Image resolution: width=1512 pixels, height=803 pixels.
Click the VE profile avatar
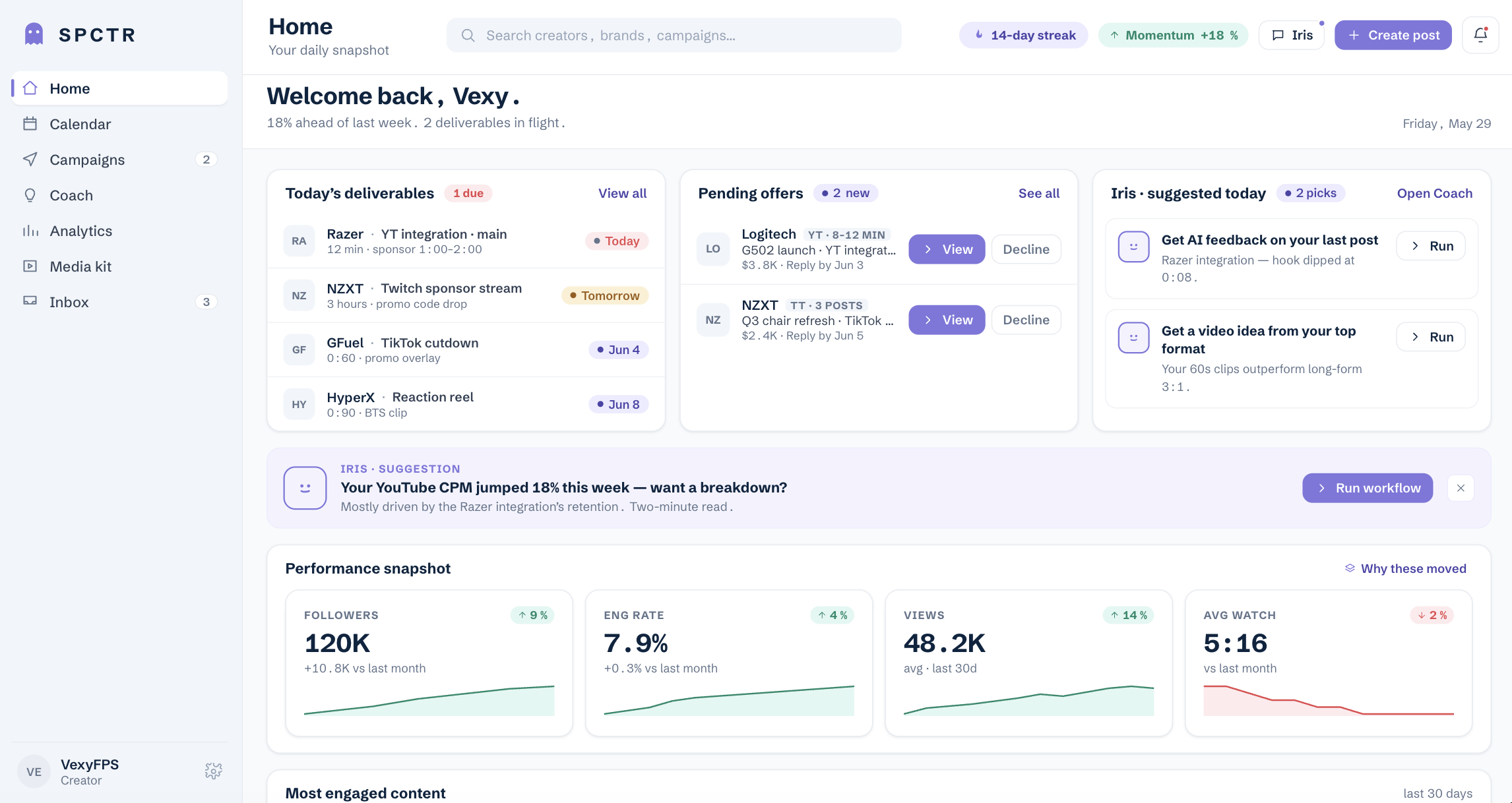[x=34, y=771]
